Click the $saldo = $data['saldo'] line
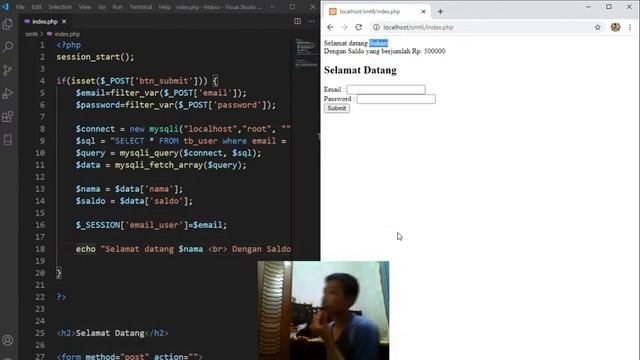The width and height of the screenshot is (640, 360). pyautogui.click(x=134, y=201)
